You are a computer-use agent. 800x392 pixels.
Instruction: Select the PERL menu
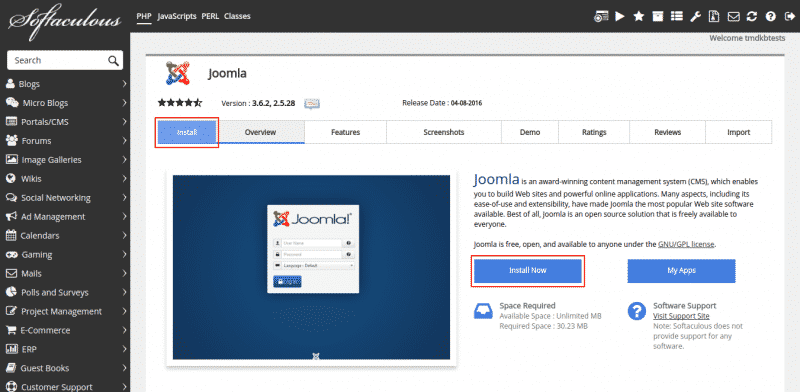pos(210,16)
